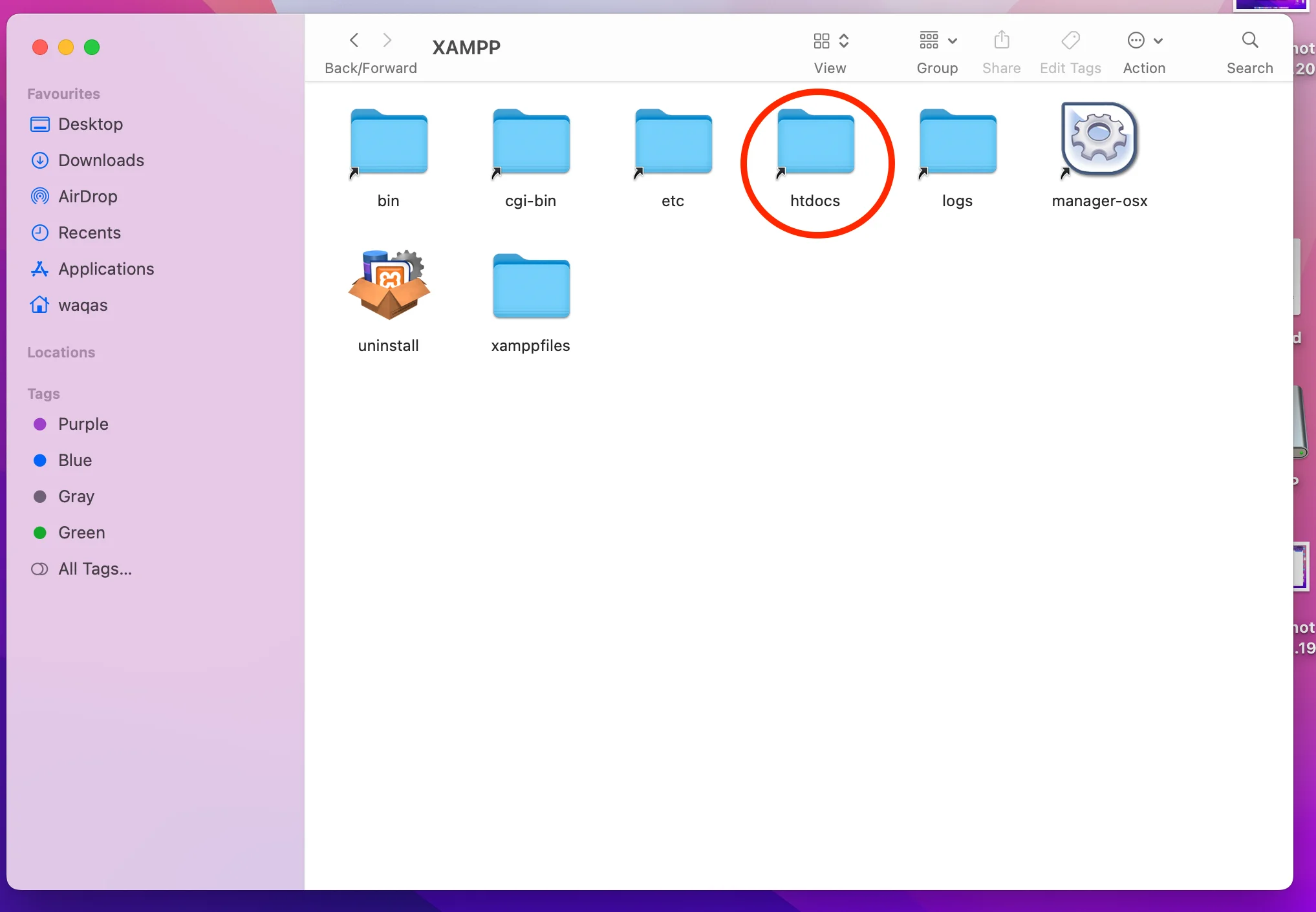Open the Group dropdown
1316x912 pixels.
[938, 40]
